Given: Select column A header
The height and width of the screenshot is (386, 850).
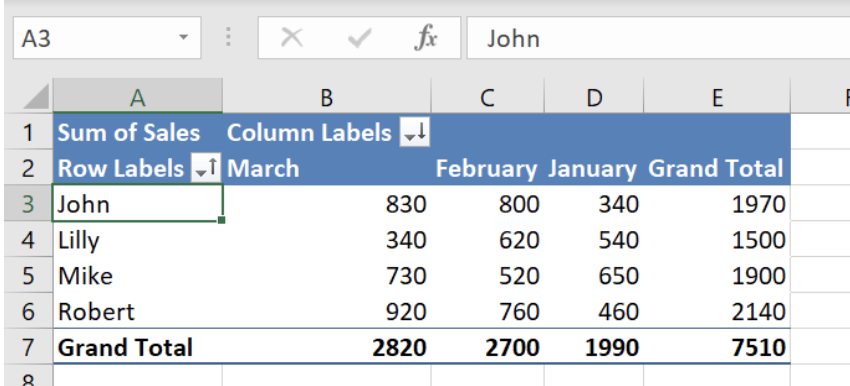Looking at the screenshot, I should 138,96.
